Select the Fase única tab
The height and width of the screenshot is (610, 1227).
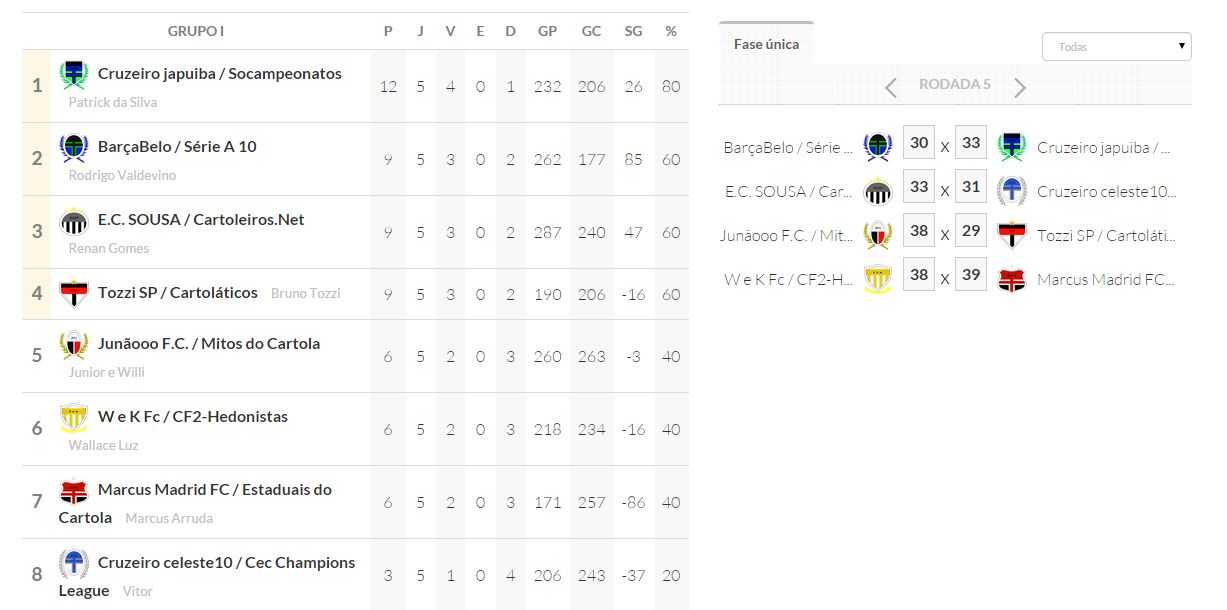coord(766,44)
